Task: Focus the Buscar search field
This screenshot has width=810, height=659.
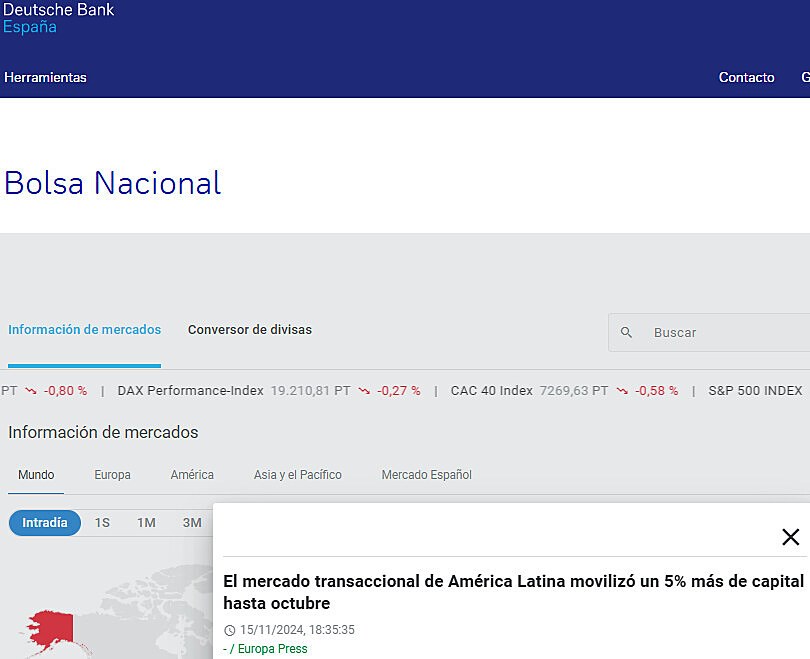Action: (x=709, y=333)
